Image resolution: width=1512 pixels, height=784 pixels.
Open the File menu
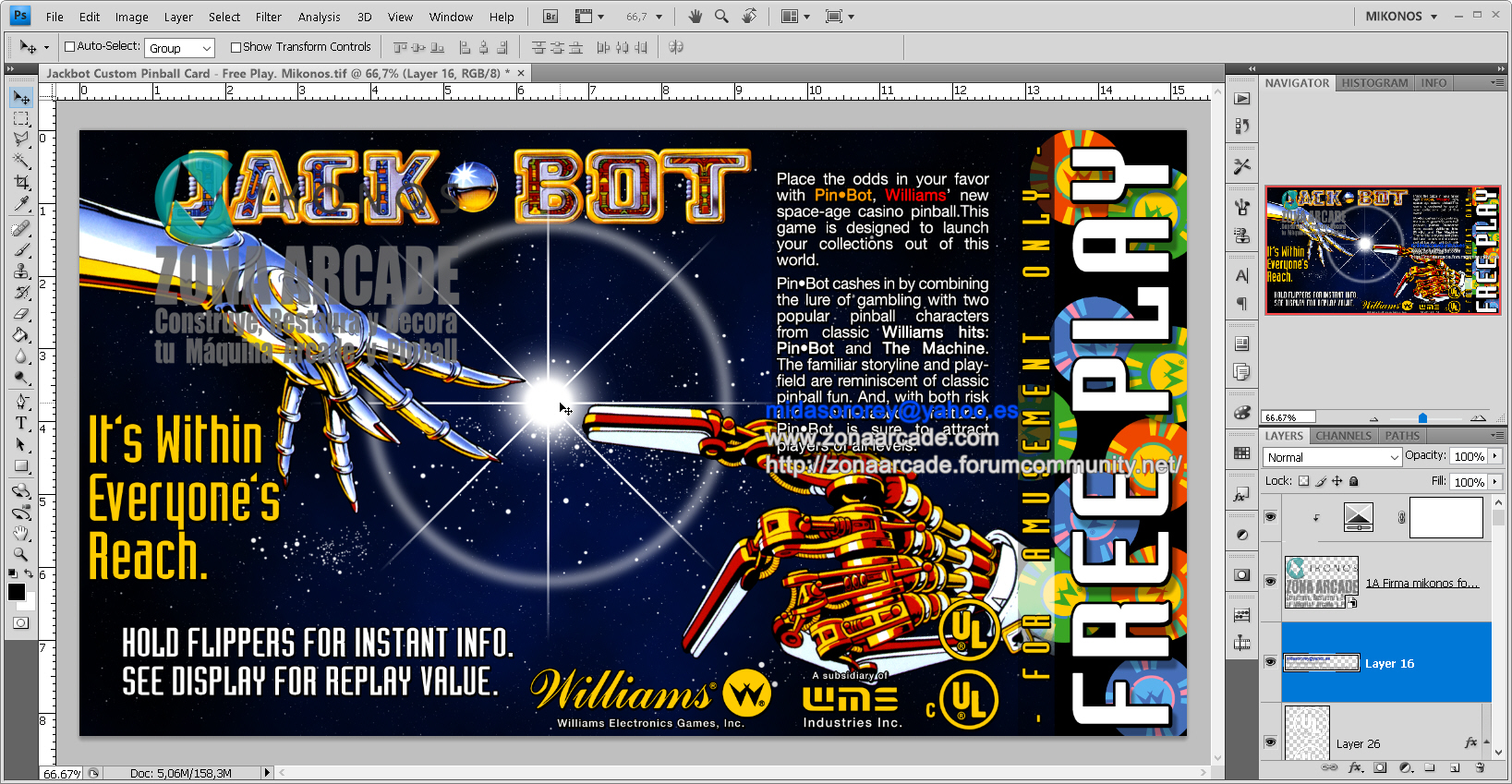pos(54,17)
